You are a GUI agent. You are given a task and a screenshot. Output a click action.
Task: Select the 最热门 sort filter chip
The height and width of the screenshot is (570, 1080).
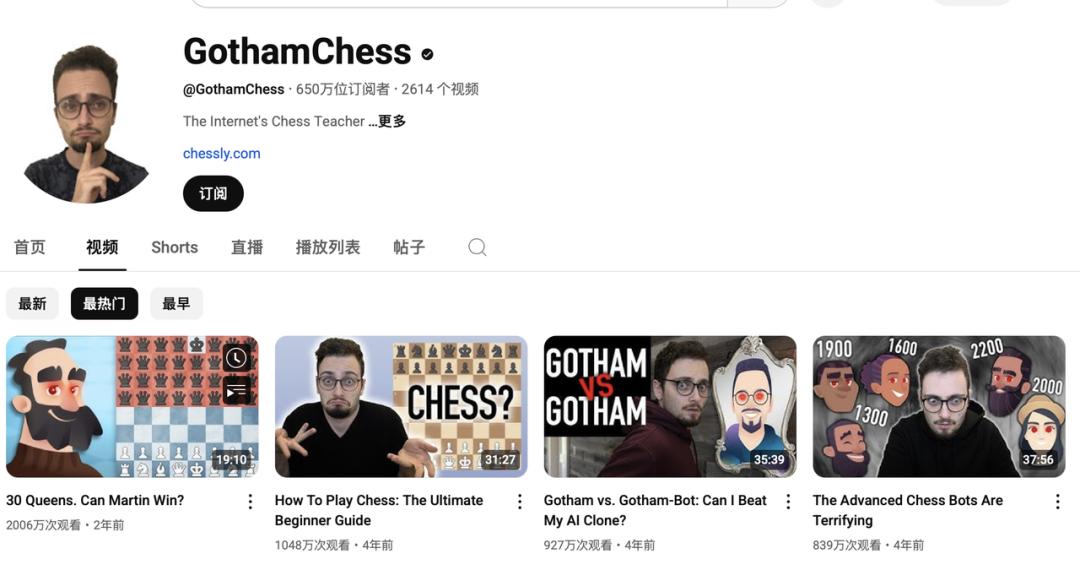(104, 304)
